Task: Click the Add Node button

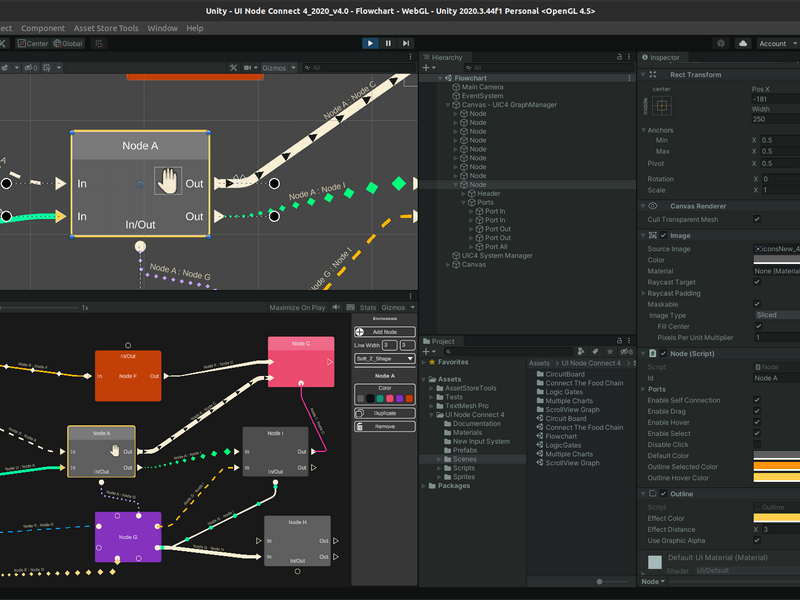Action: pyautogui.click(x=385, y=332)
